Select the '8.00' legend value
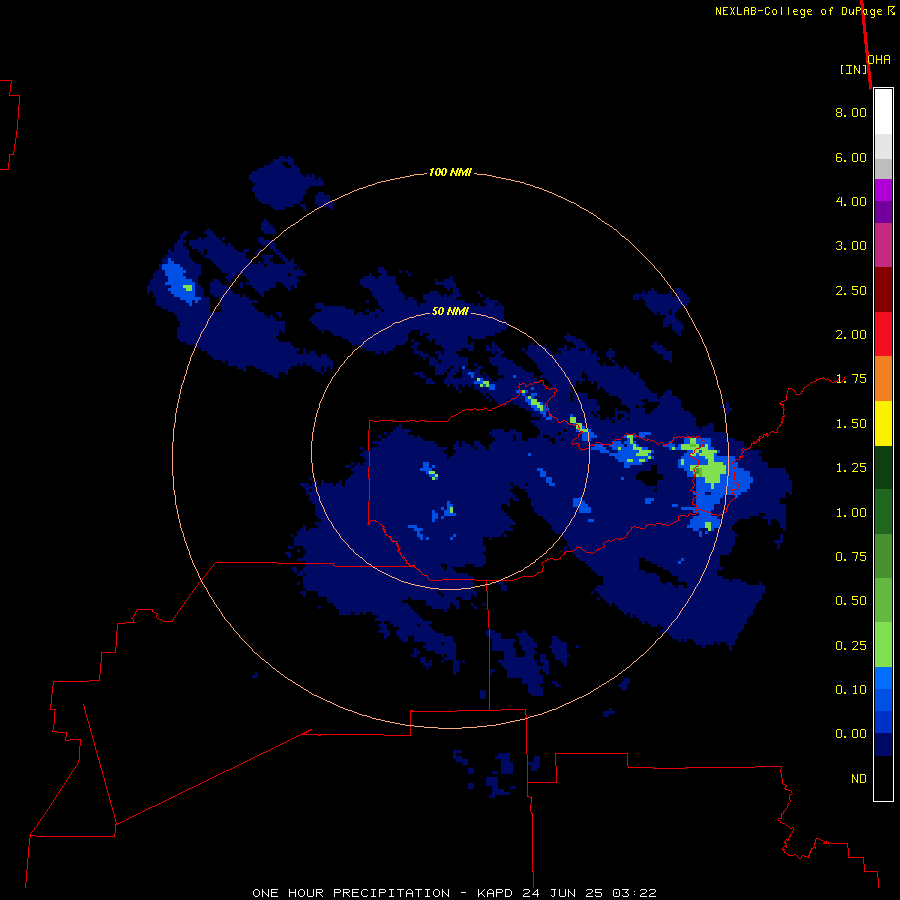Screen dimensions: 900x900 tap(851, 112)
